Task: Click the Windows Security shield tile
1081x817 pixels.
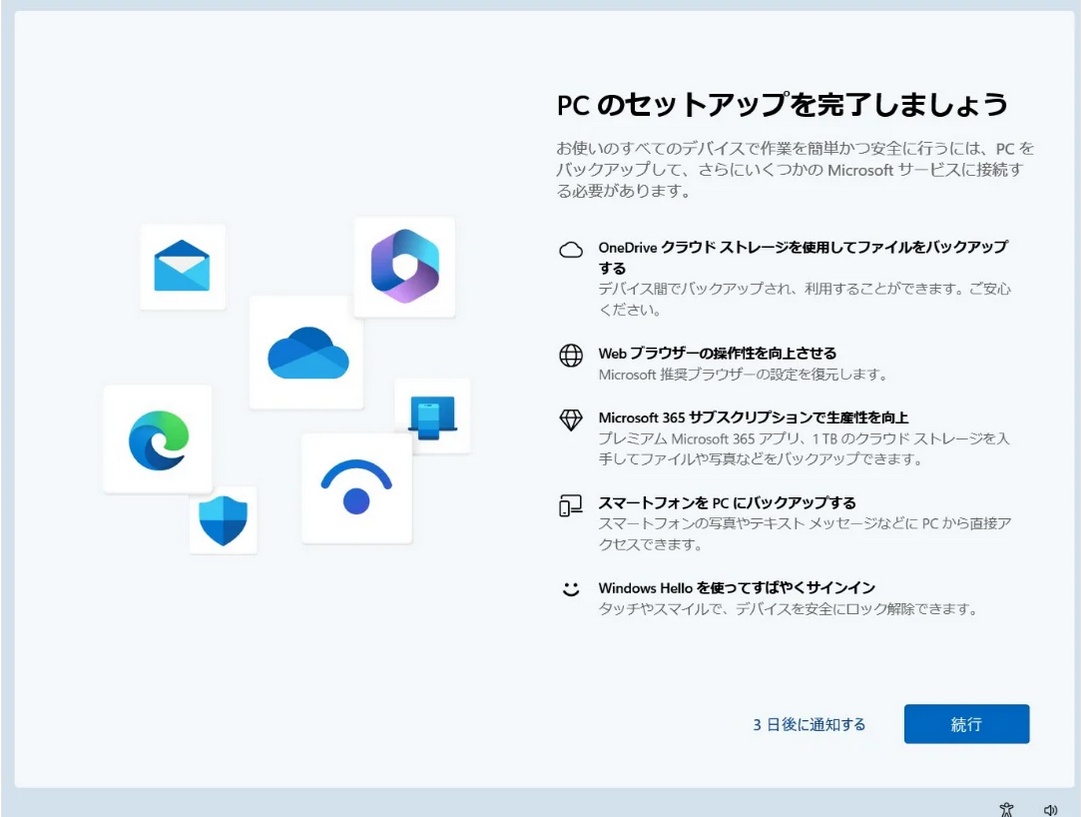Action: tap(223, 520)
